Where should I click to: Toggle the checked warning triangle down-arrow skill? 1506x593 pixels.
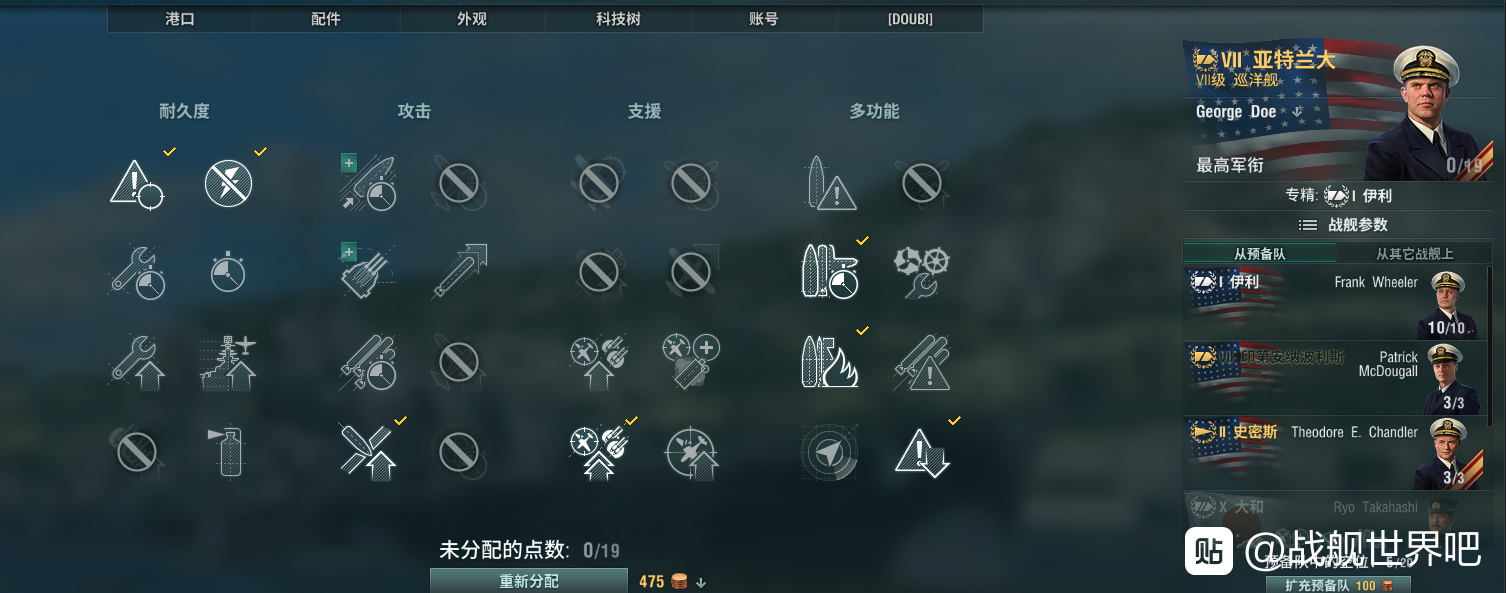pos(921,452)
